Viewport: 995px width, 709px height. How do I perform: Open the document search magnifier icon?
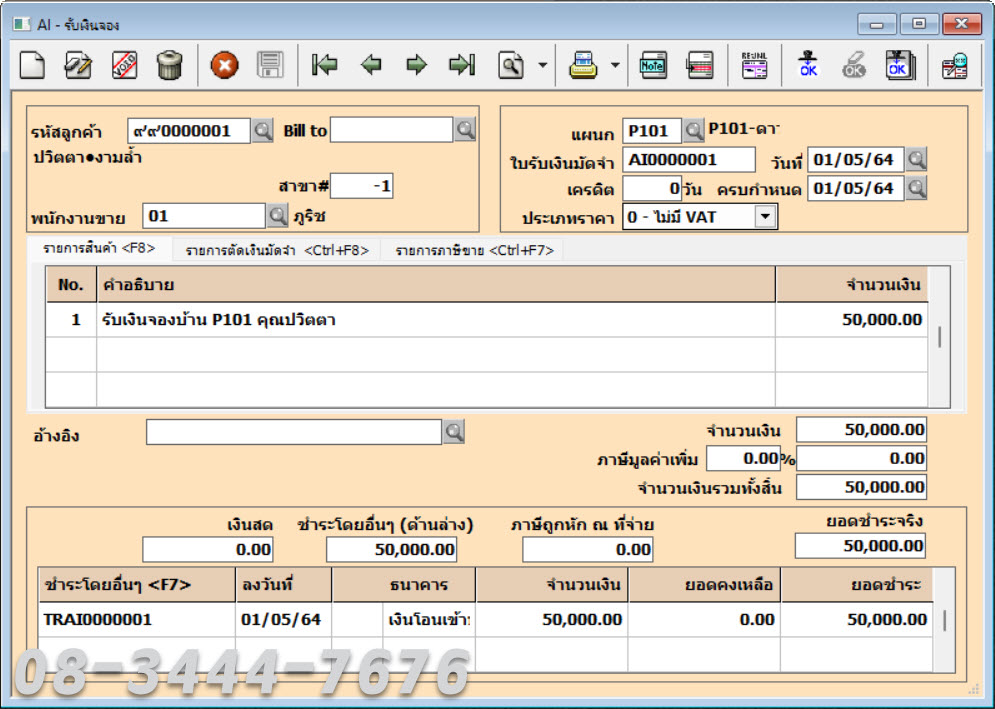click(511, 65)
